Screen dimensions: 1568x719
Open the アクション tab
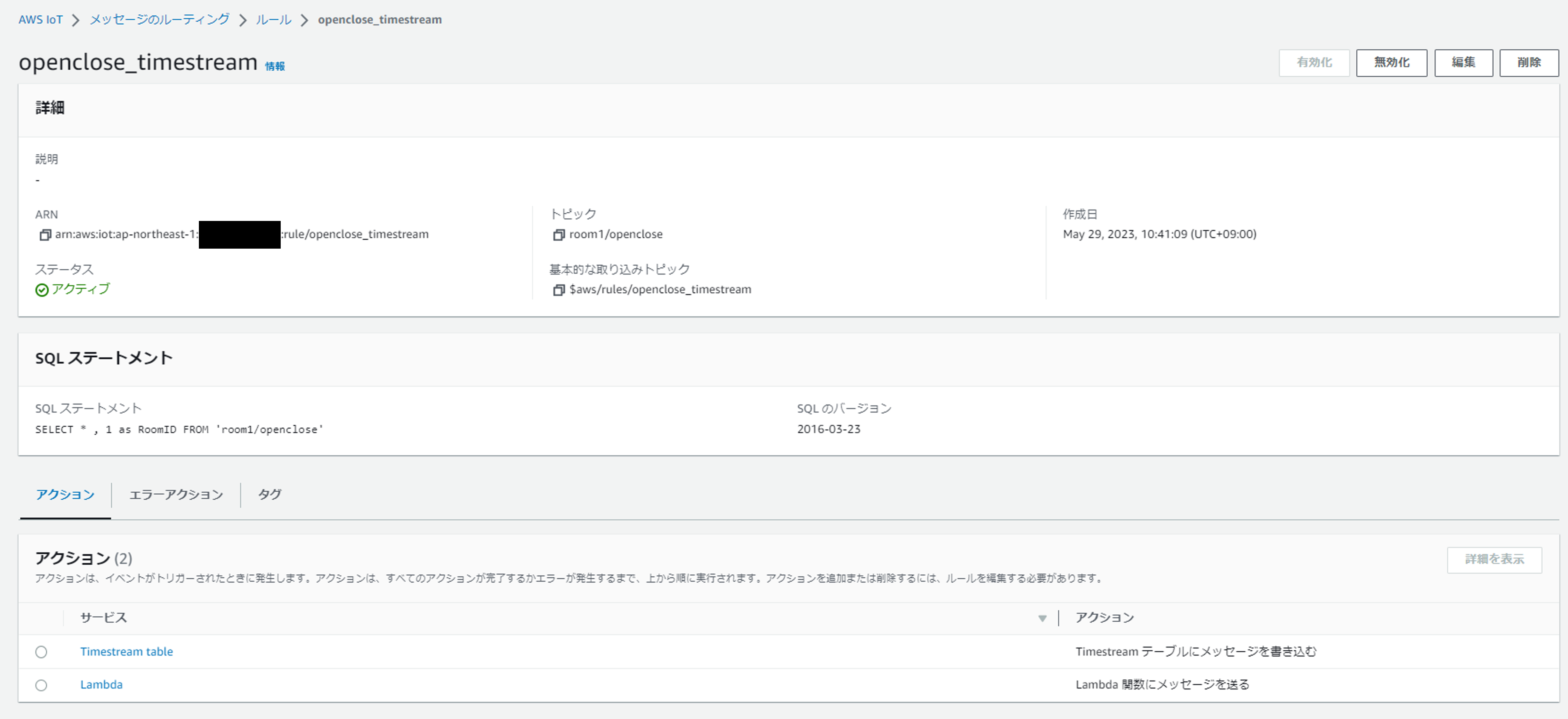pyautogui.click(x=65, y=494)
